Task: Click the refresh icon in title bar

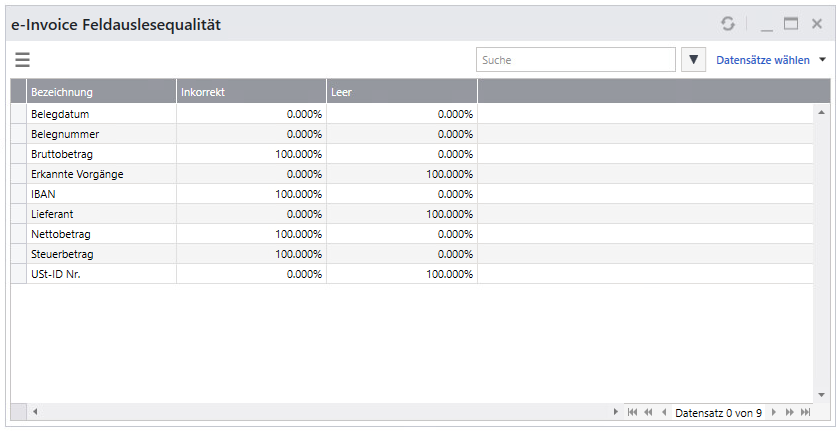Action: (x=727, y=23)
